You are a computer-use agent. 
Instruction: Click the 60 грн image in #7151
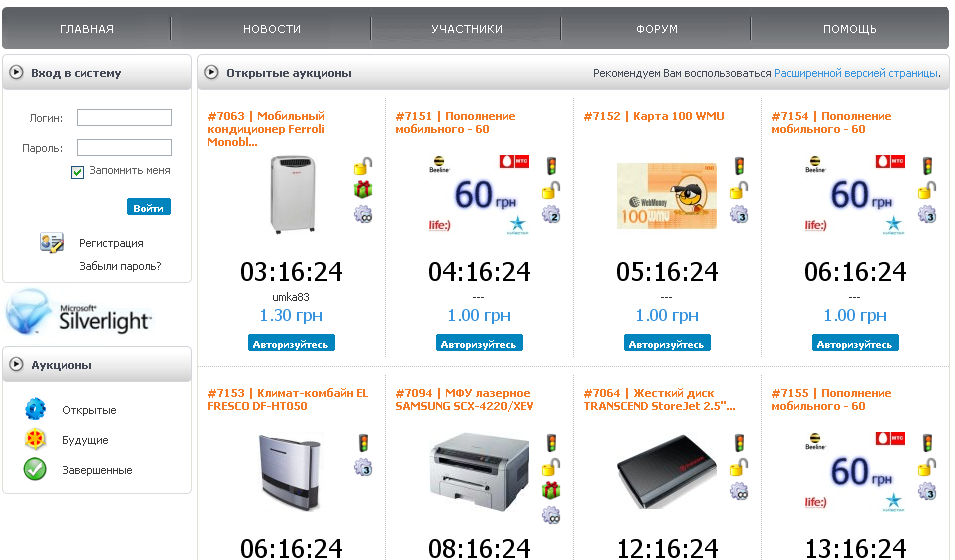pyautogui.click(x=479, y=195)
